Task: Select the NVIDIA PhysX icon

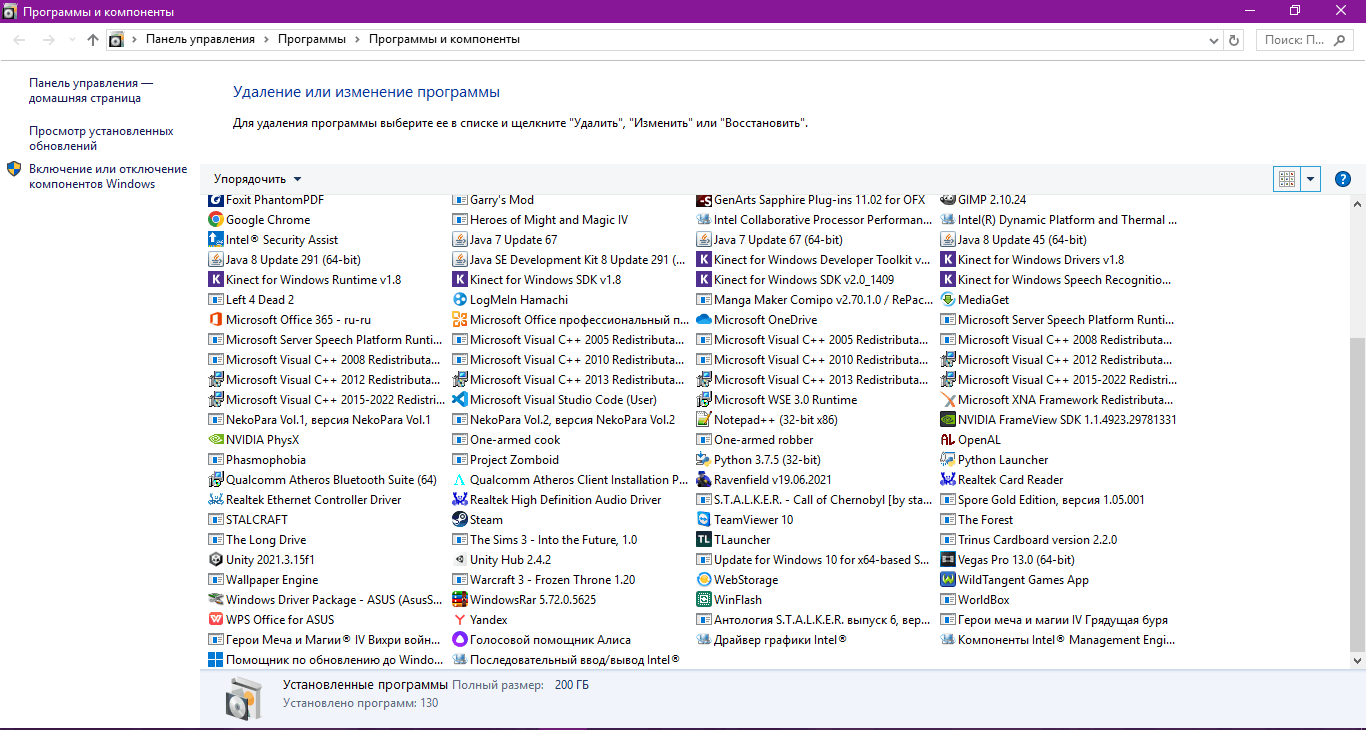Action: click(215, 440)
